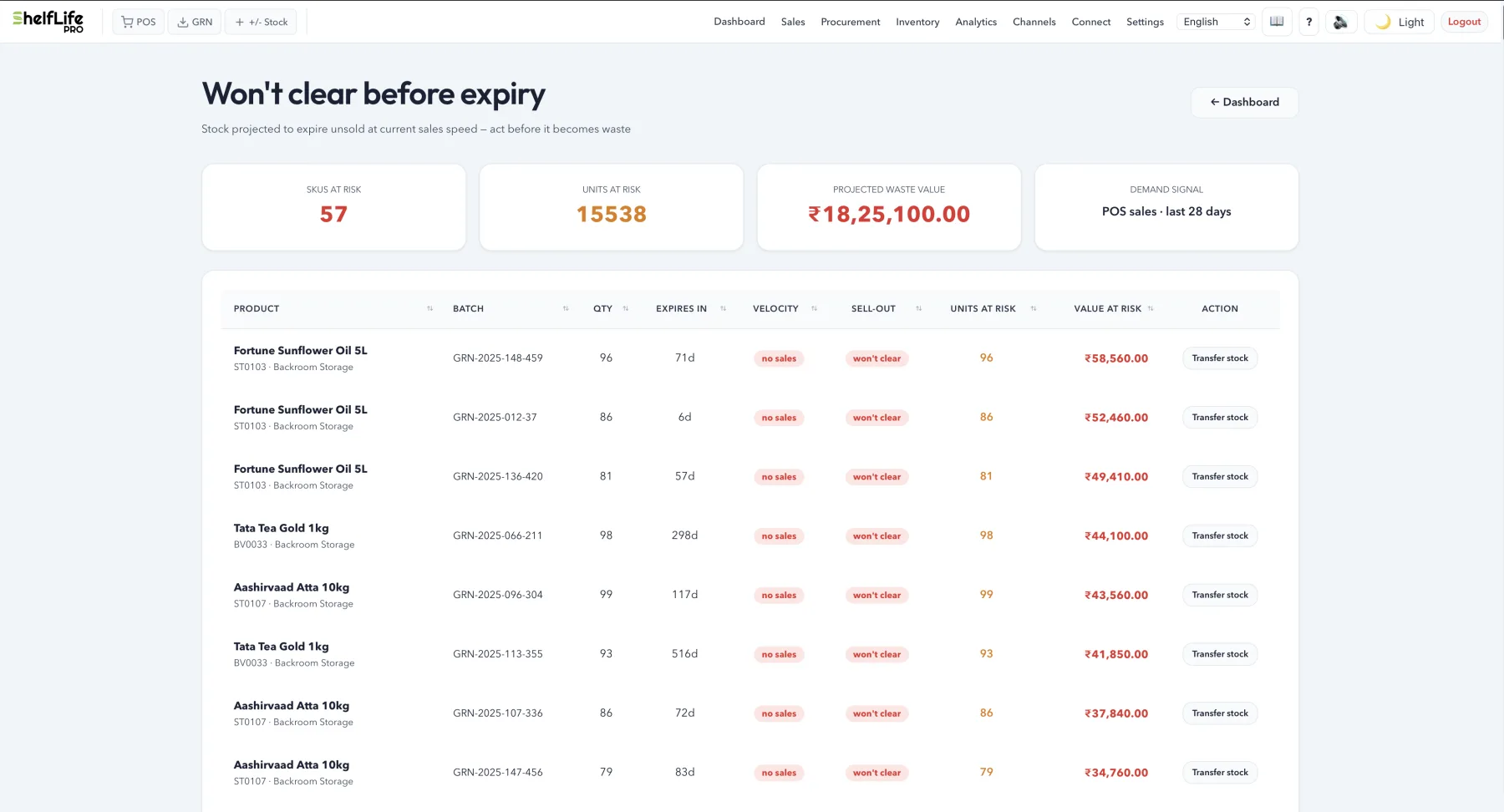Click the 72d expires-in cell
This screenshot has height=812, width=1504.
point(685,713)
